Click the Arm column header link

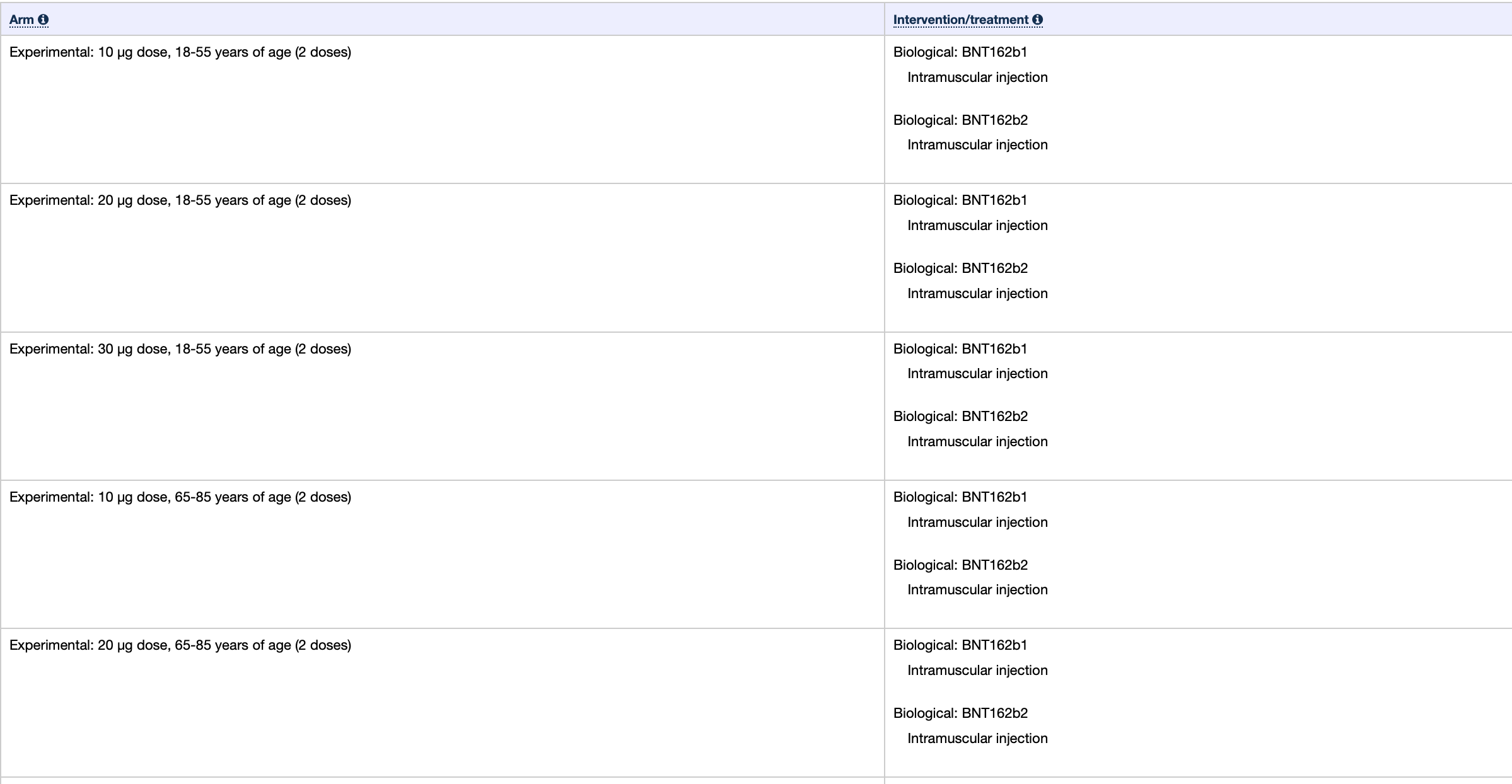(x=21, y=20)
